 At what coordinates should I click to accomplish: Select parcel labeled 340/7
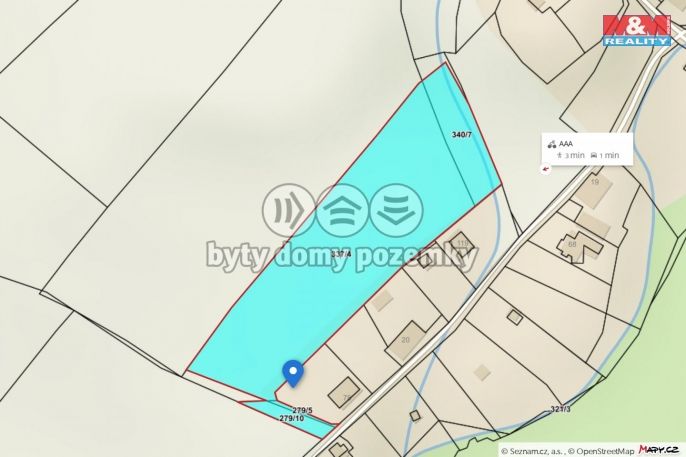[462, 135]
